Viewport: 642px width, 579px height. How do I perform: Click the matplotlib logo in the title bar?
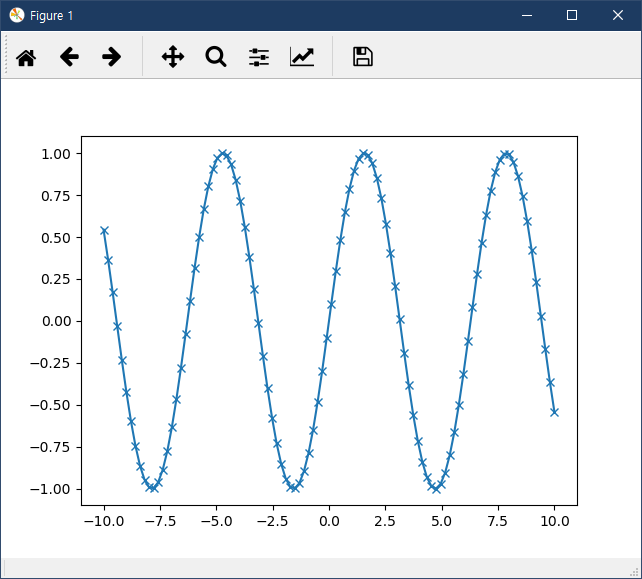17,15
